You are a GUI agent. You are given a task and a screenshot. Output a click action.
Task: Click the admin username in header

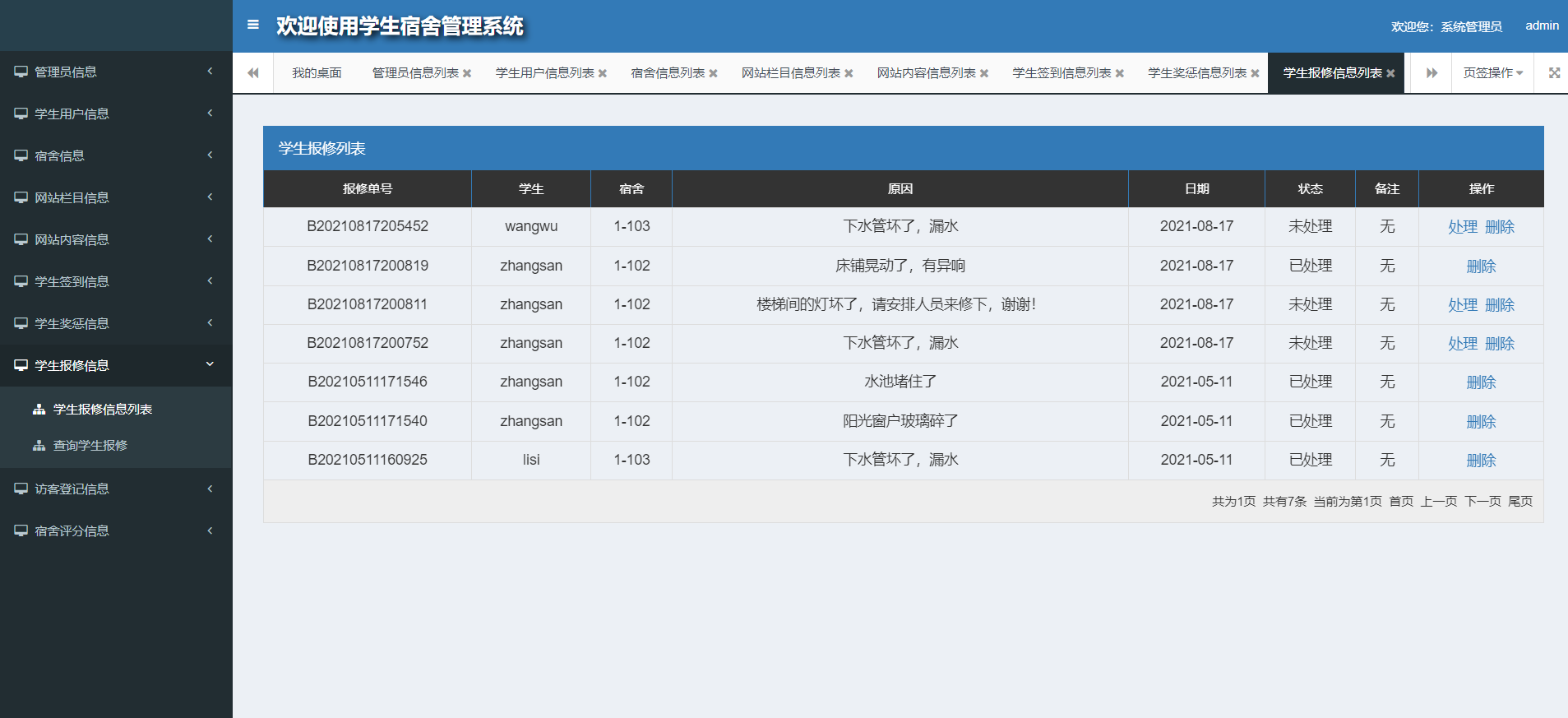[1542, 25]
